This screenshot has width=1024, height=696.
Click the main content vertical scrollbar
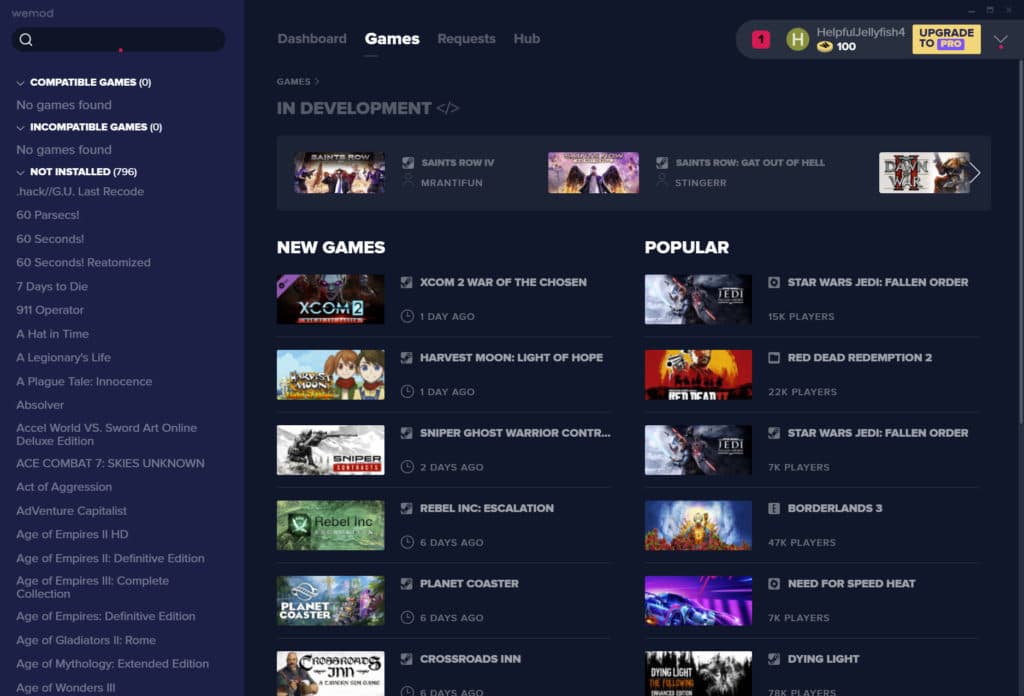(x=1020, y=242)
